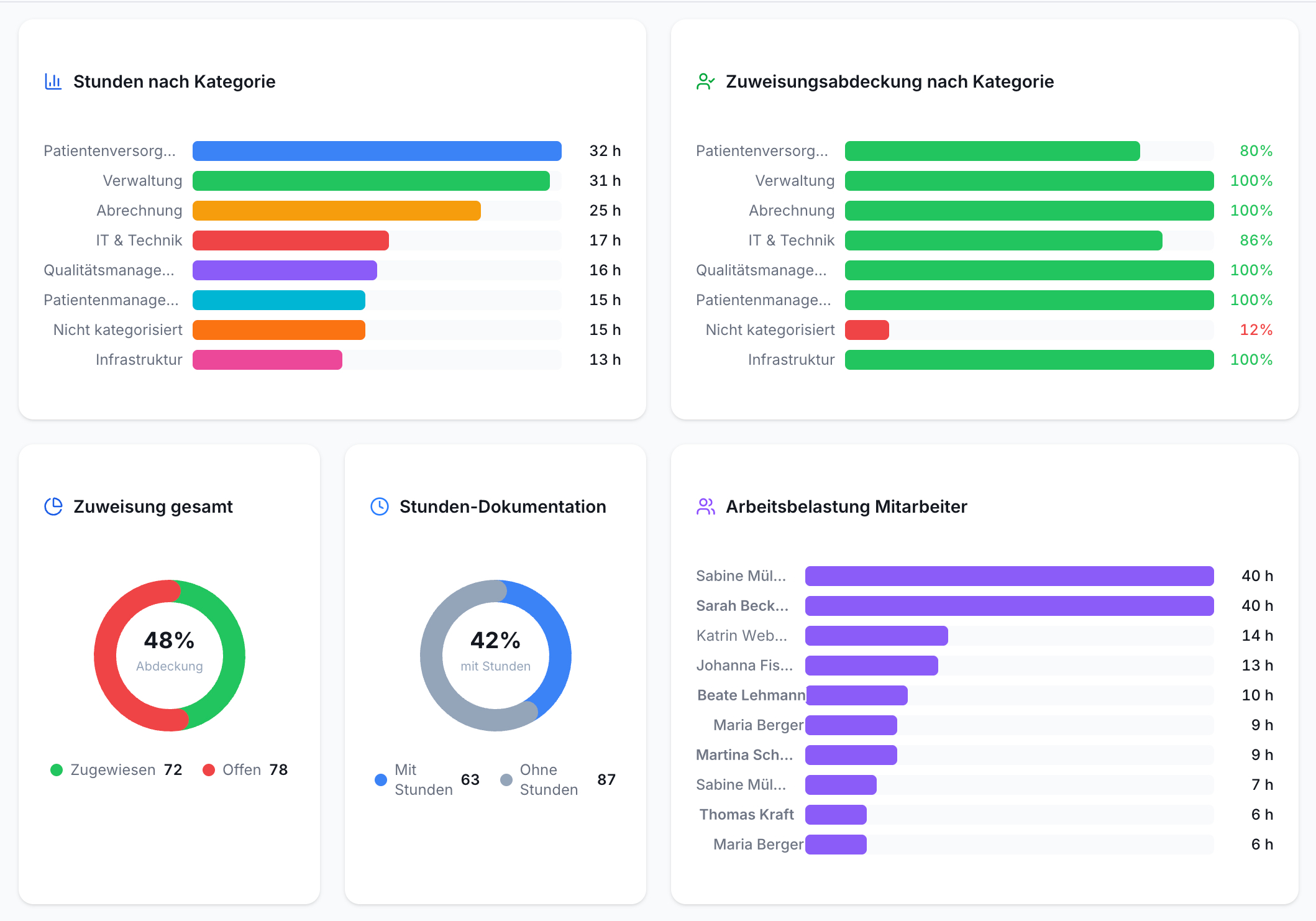The width and height of the screenshot is (1316, 921).
Task: Click the Martina Sch... employee name
Action: 744,755
